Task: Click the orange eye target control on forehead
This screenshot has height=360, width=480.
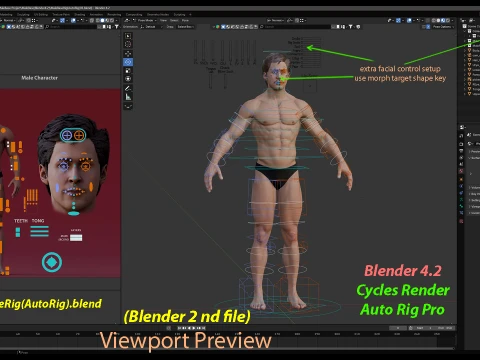Action: point(79,135)
